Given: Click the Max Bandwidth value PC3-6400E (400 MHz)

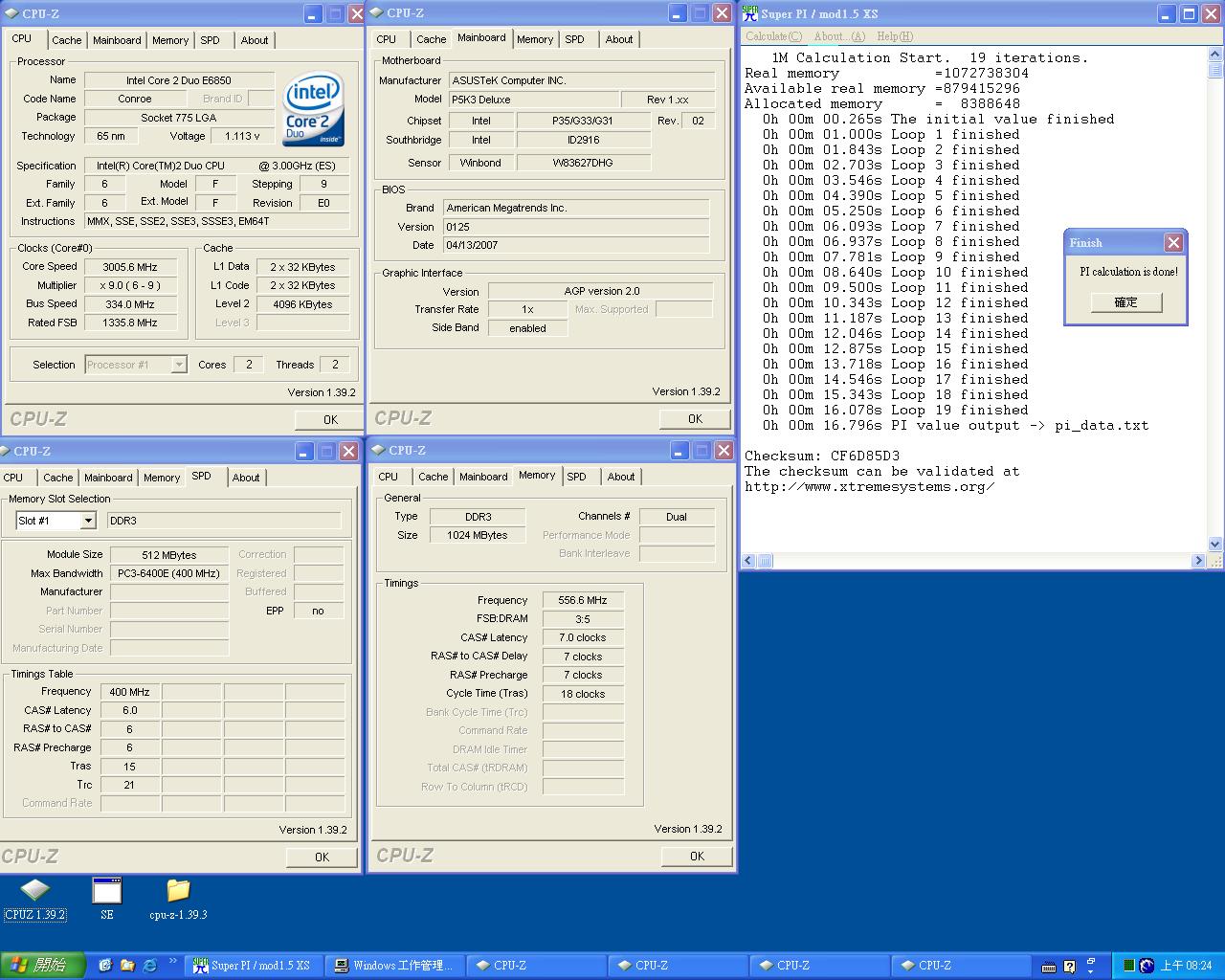Looking at the screenshot, I should [x=169, y=573].
